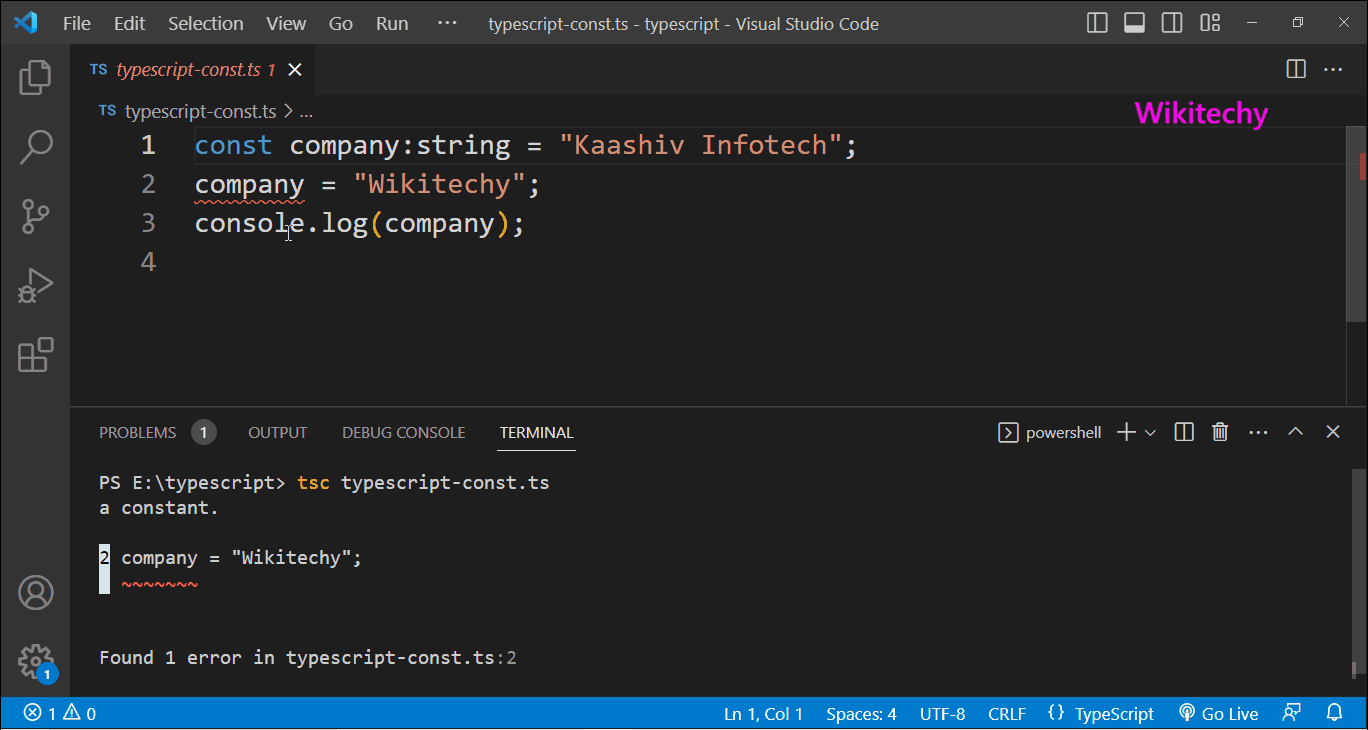Open the Source Control view

click(x=35, y=216)
